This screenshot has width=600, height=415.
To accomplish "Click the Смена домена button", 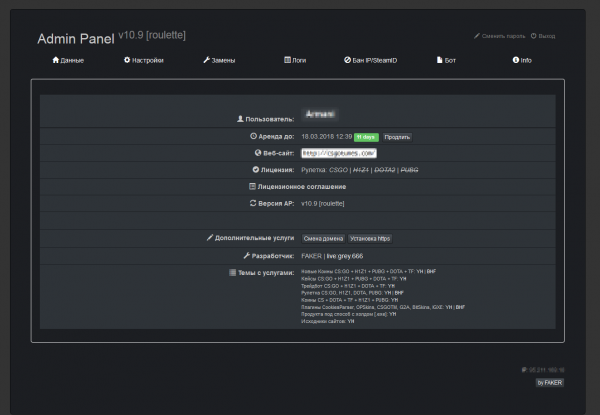I will point(322,238).
